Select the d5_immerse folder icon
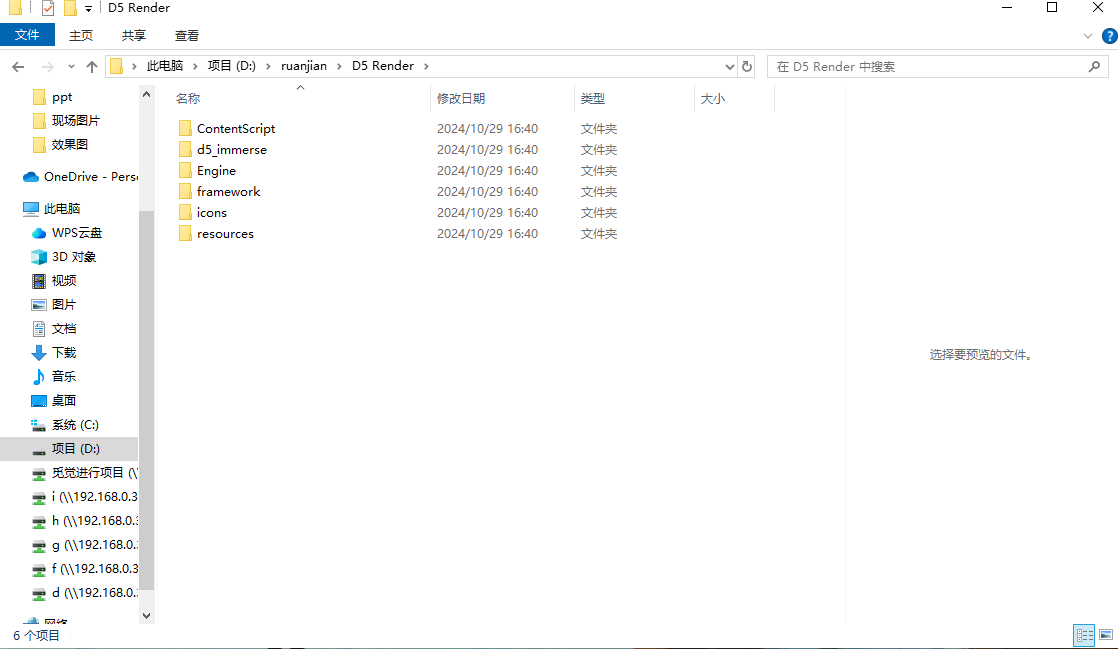 tap(185, 149)
